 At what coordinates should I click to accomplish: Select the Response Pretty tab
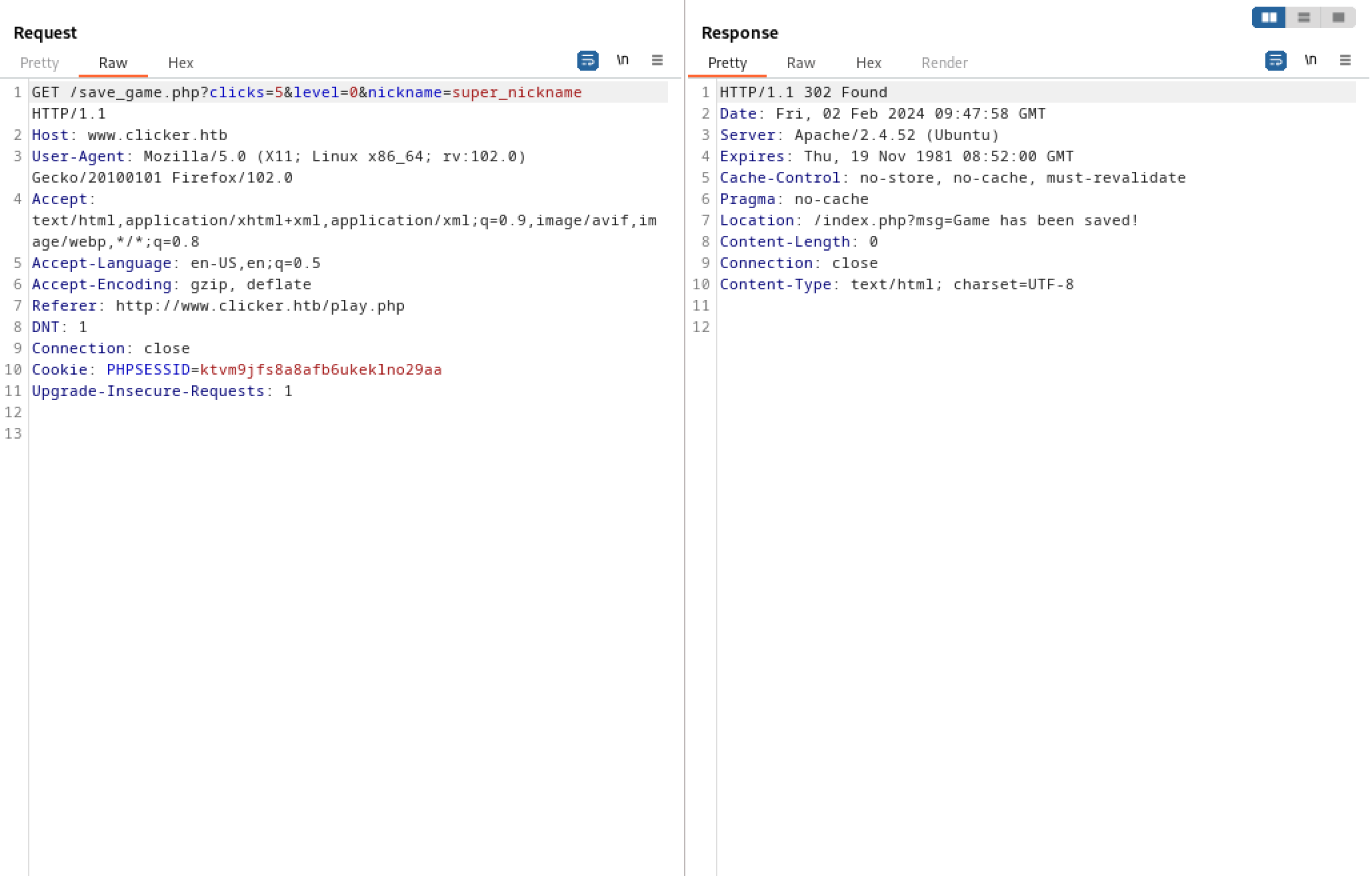point(727,63)
